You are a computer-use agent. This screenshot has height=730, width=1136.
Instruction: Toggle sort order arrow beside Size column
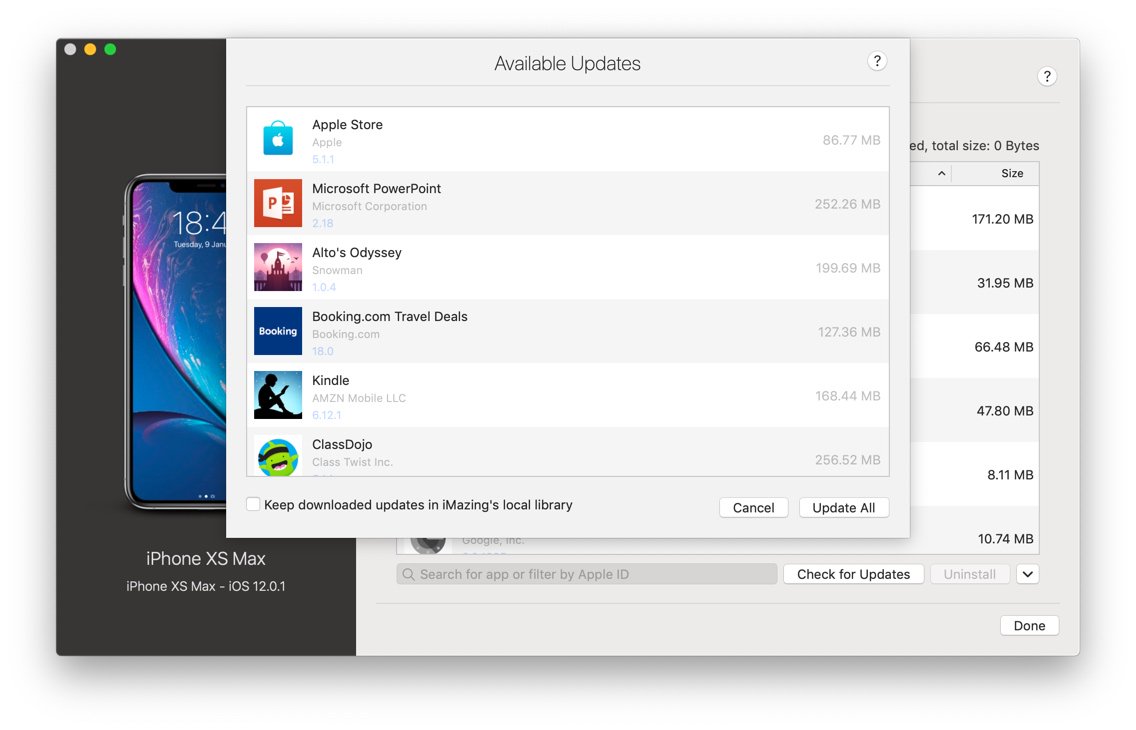click(941, 173)
